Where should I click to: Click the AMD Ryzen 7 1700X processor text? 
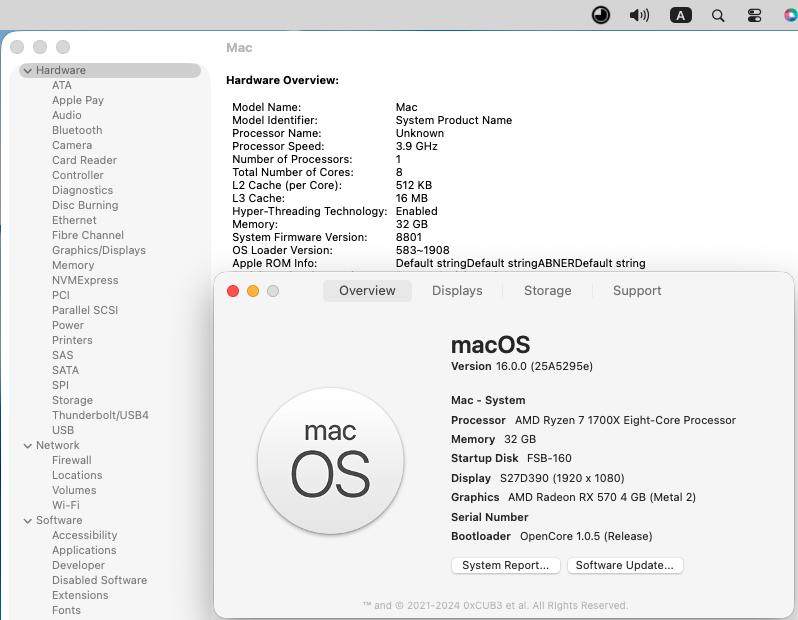(x=625, y=420)
